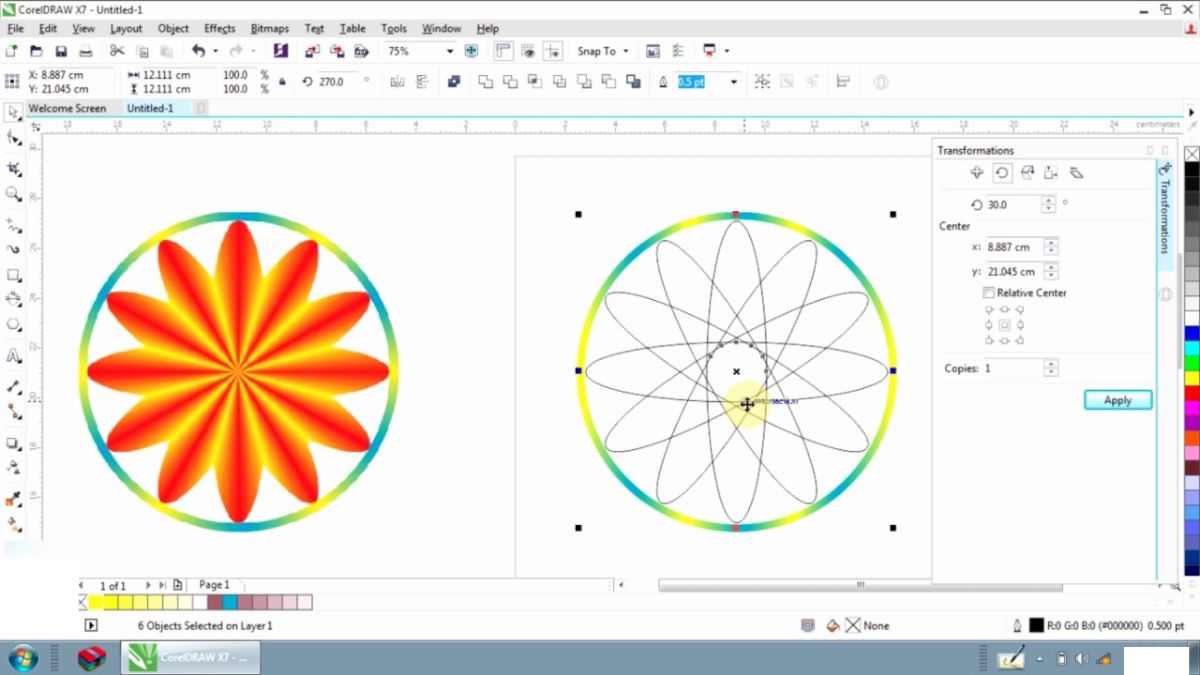Click the Undo icon on the toolbar
The width and height of the screenshot is (1200, 675).
(200, 50)
